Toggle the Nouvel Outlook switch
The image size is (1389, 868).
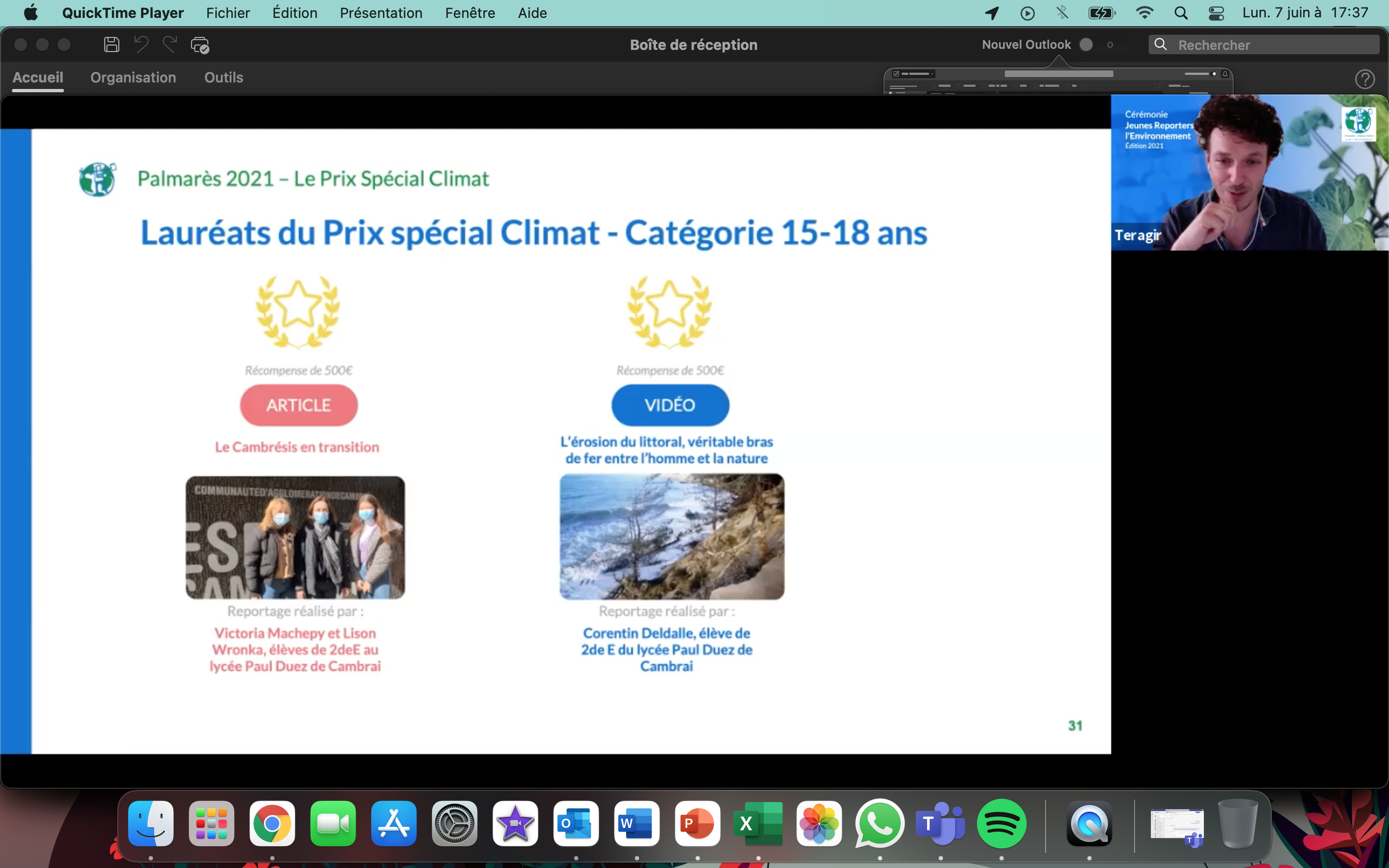[1097, 45]
